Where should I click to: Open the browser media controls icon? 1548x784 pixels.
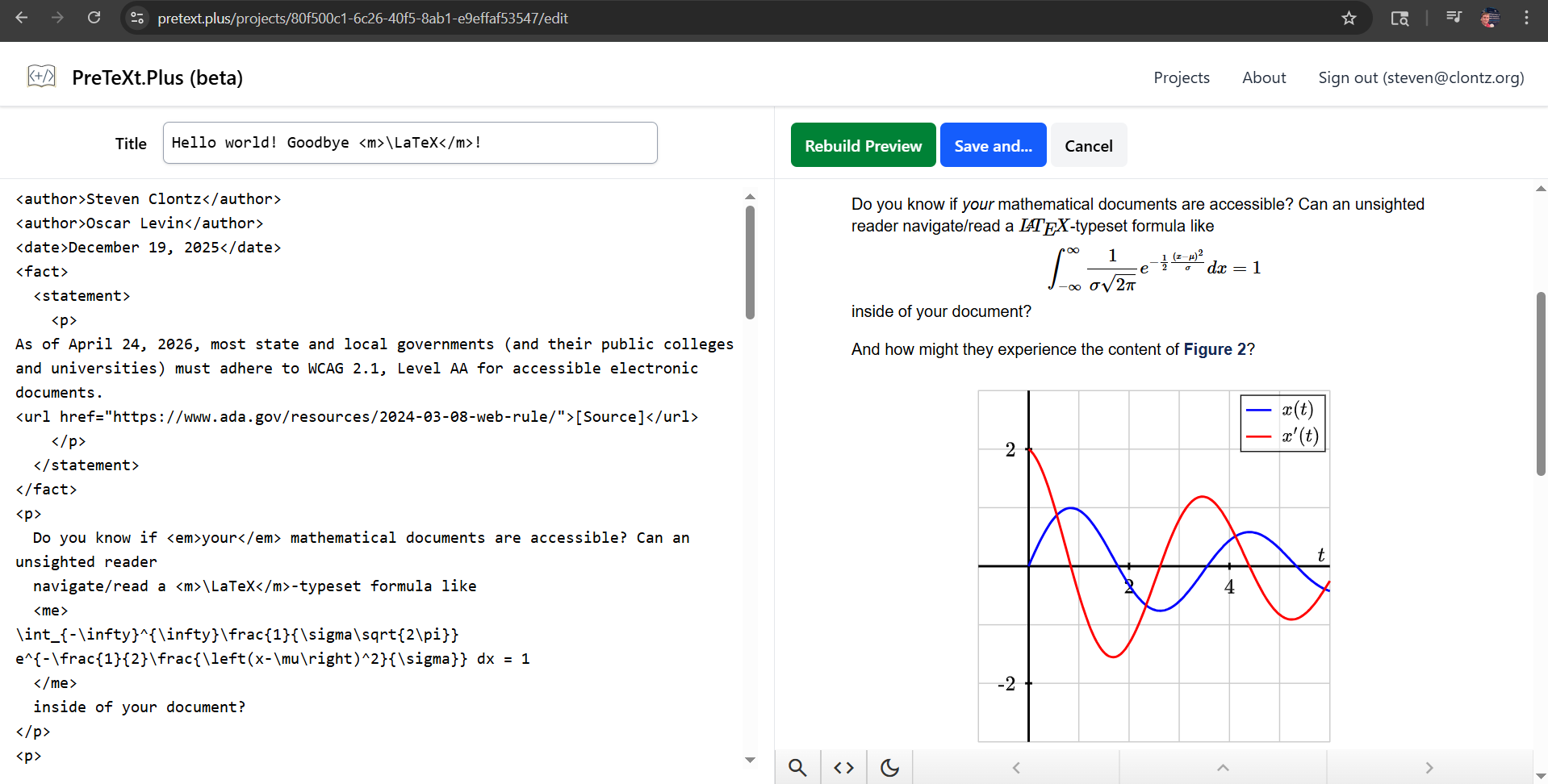1454,18
